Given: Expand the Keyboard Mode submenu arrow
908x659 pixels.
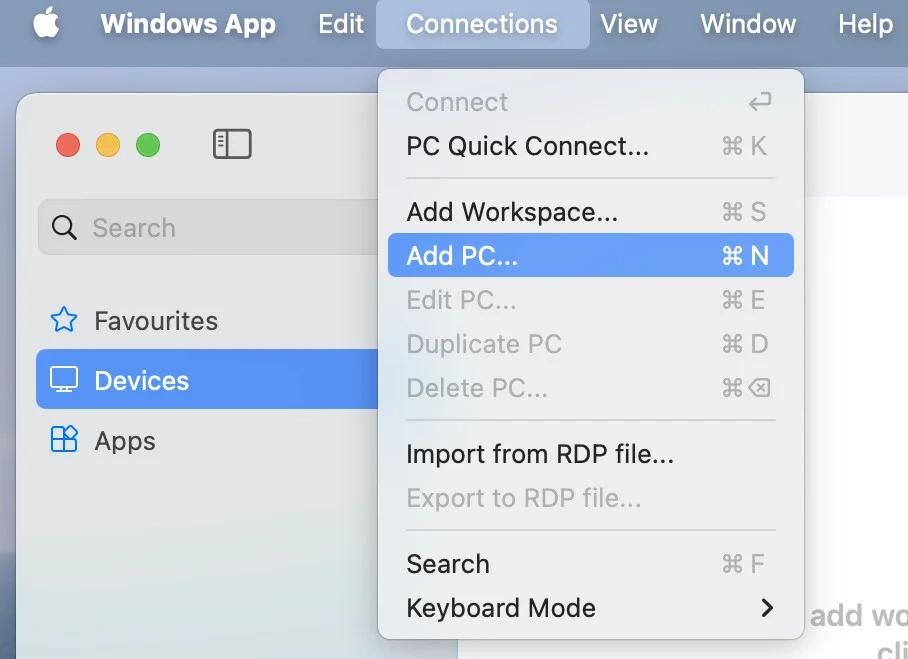Looking at the screenshot, I should [767, 607].
